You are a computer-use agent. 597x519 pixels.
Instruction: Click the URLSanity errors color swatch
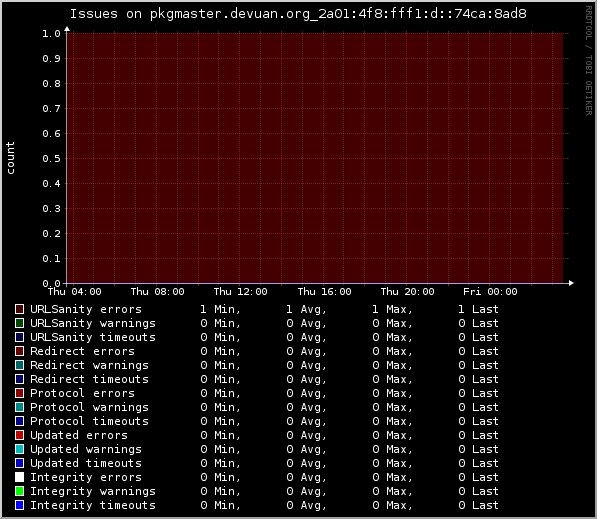click(x=19, y=309)
